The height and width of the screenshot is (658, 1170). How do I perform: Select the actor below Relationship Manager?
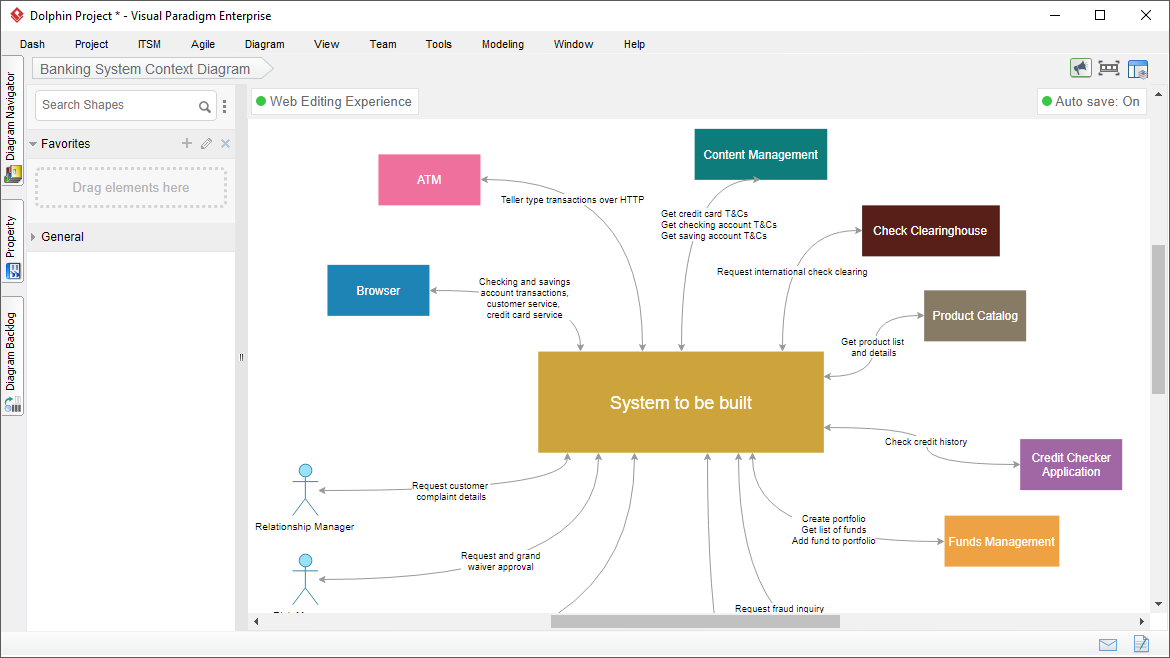tap(305, 580)
